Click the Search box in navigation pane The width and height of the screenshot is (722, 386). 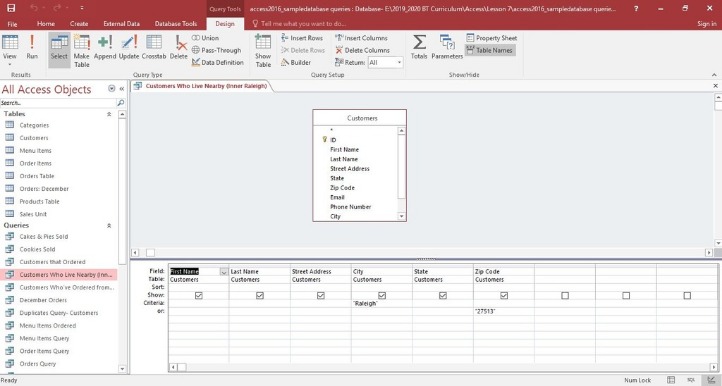[x=58, y=103]
